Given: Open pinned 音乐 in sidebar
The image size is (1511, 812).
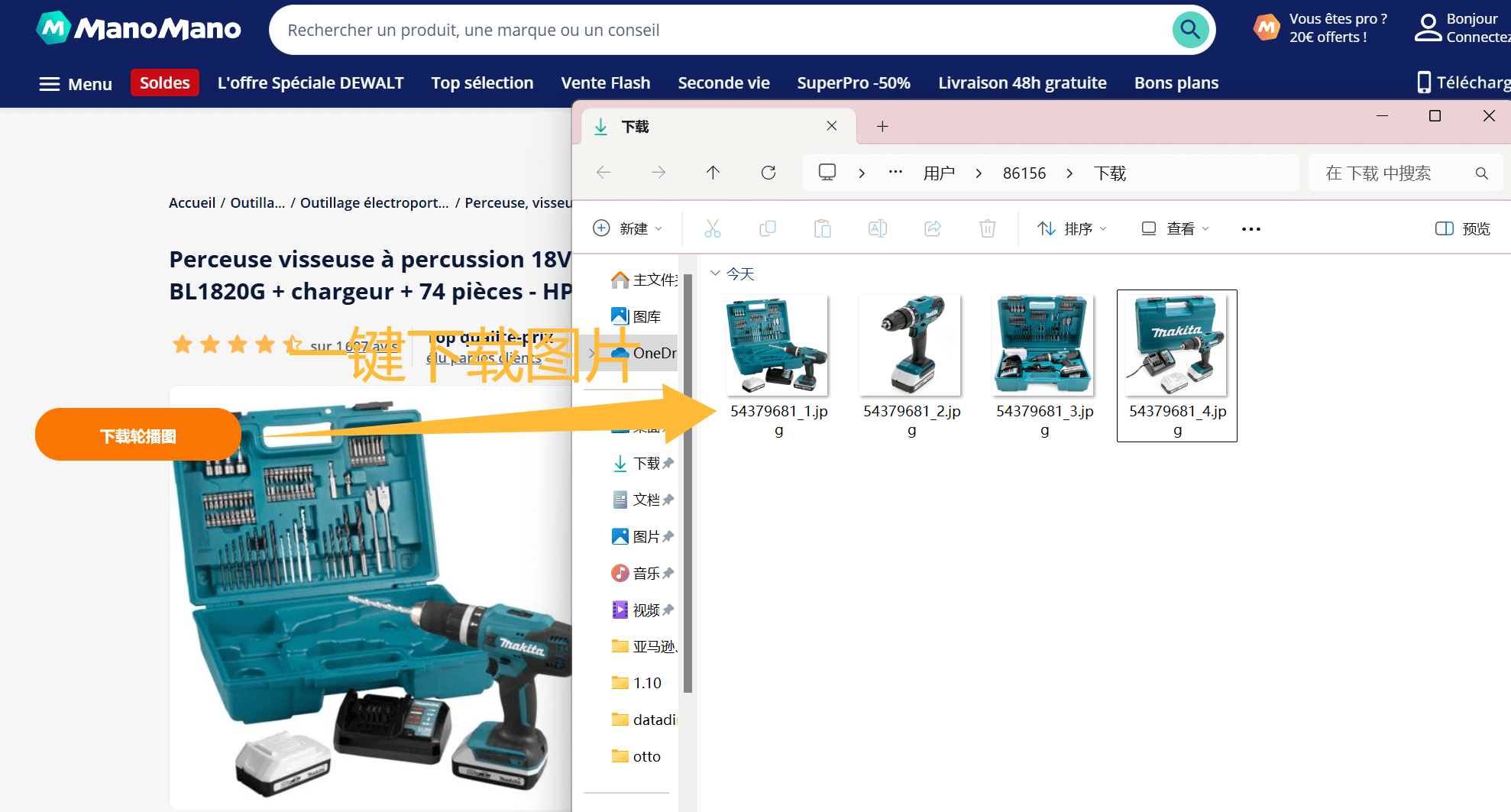Looking at the screenshot, I should point(643,573).
